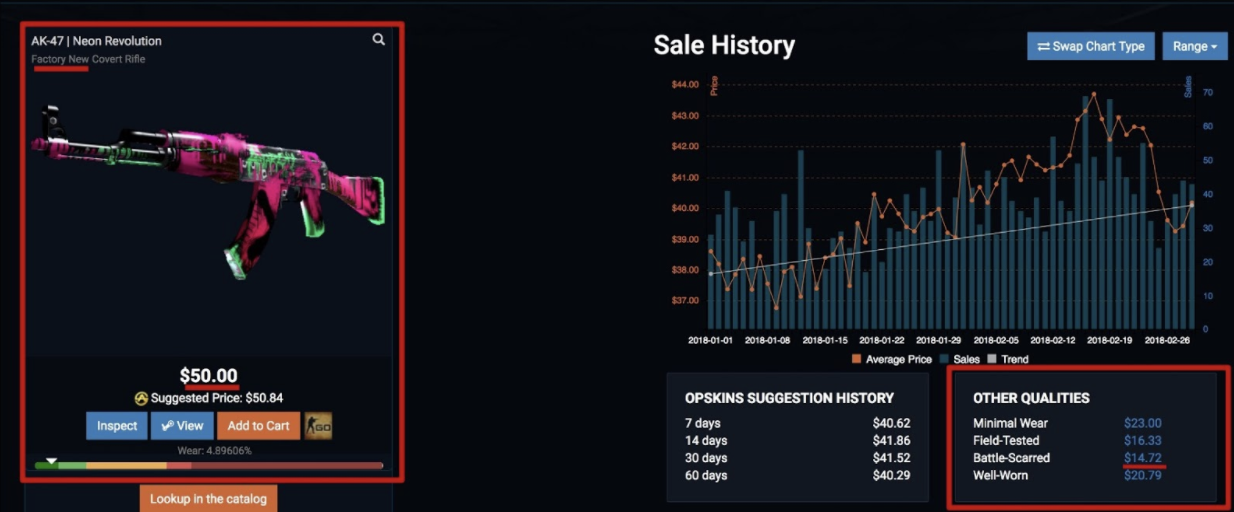The height and width of the screenshot is (512, 1234).
Task: Click the Other Qualities heading
Action: tap(1031, 398)
